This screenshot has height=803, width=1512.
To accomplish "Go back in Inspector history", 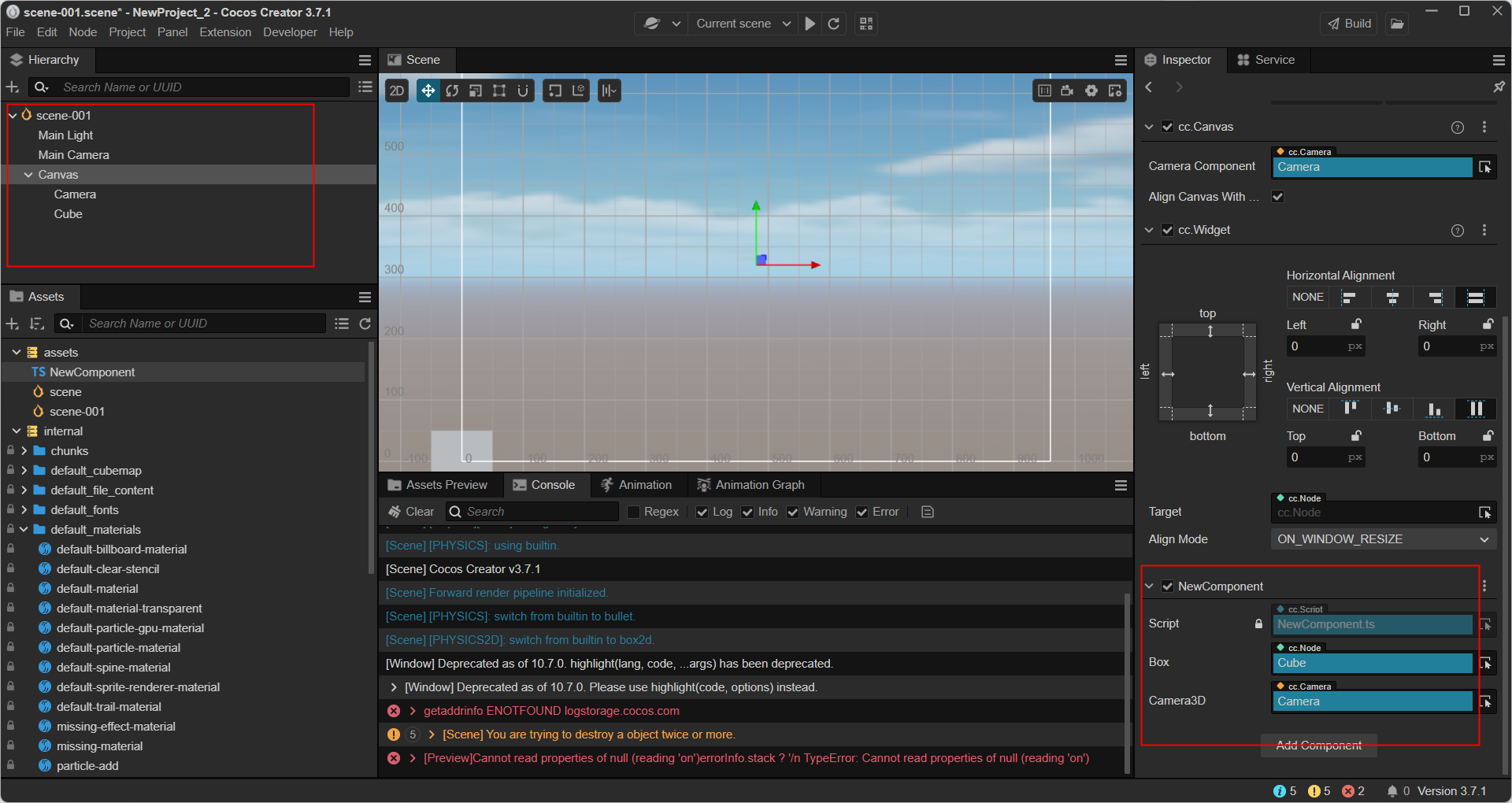I will tap(1149, 87).
